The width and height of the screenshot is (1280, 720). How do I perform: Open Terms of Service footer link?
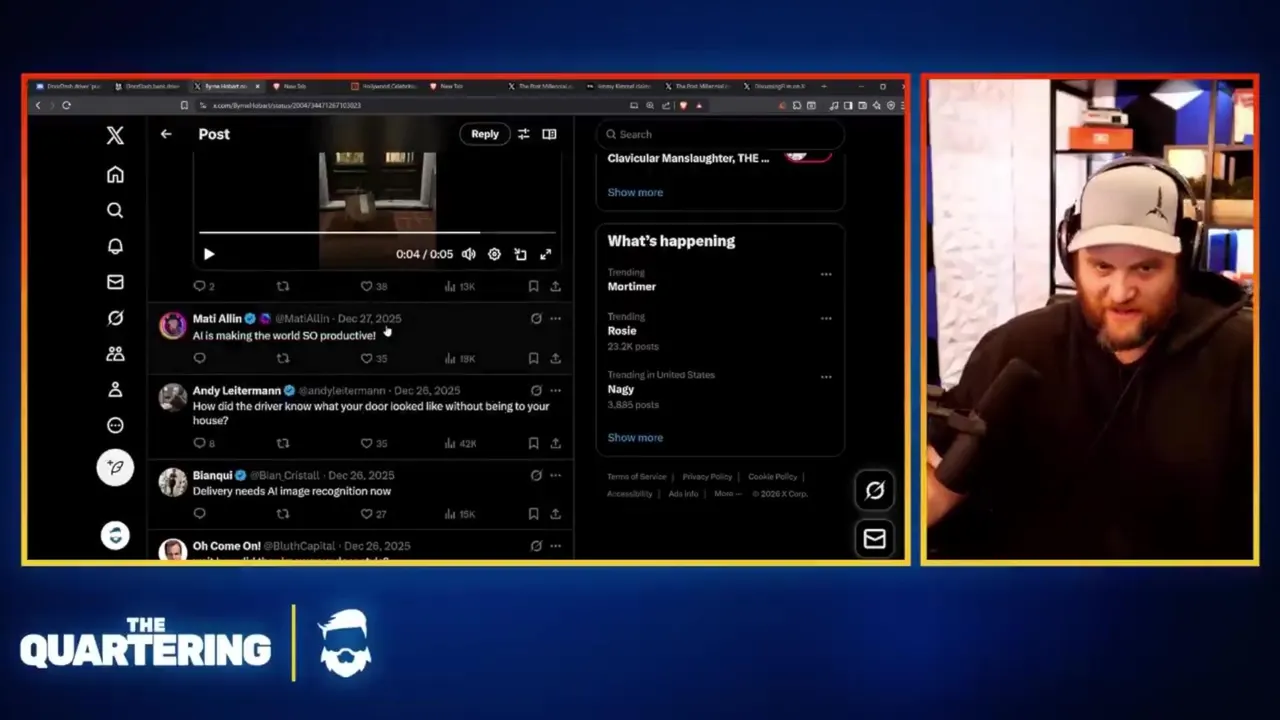pyautogui.click(x=636, y=477)
